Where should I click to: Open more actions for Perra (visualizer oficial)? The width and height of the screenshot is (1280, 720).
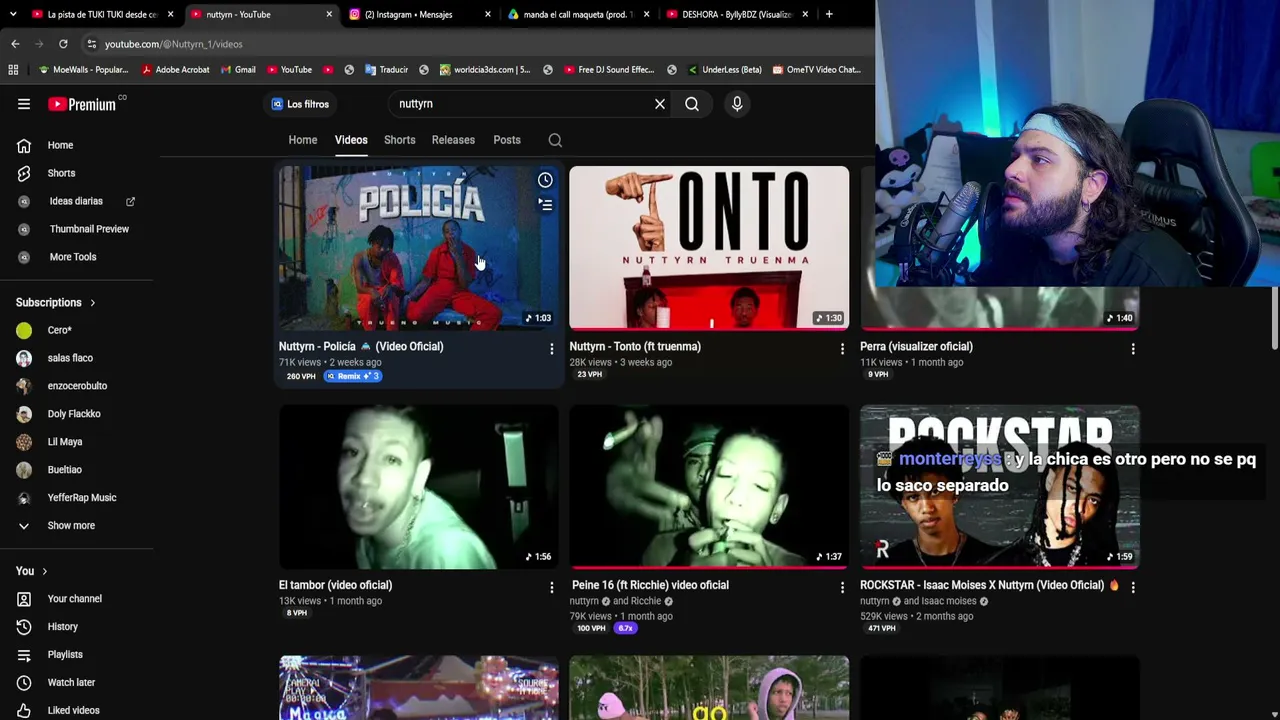(1133, 349)
